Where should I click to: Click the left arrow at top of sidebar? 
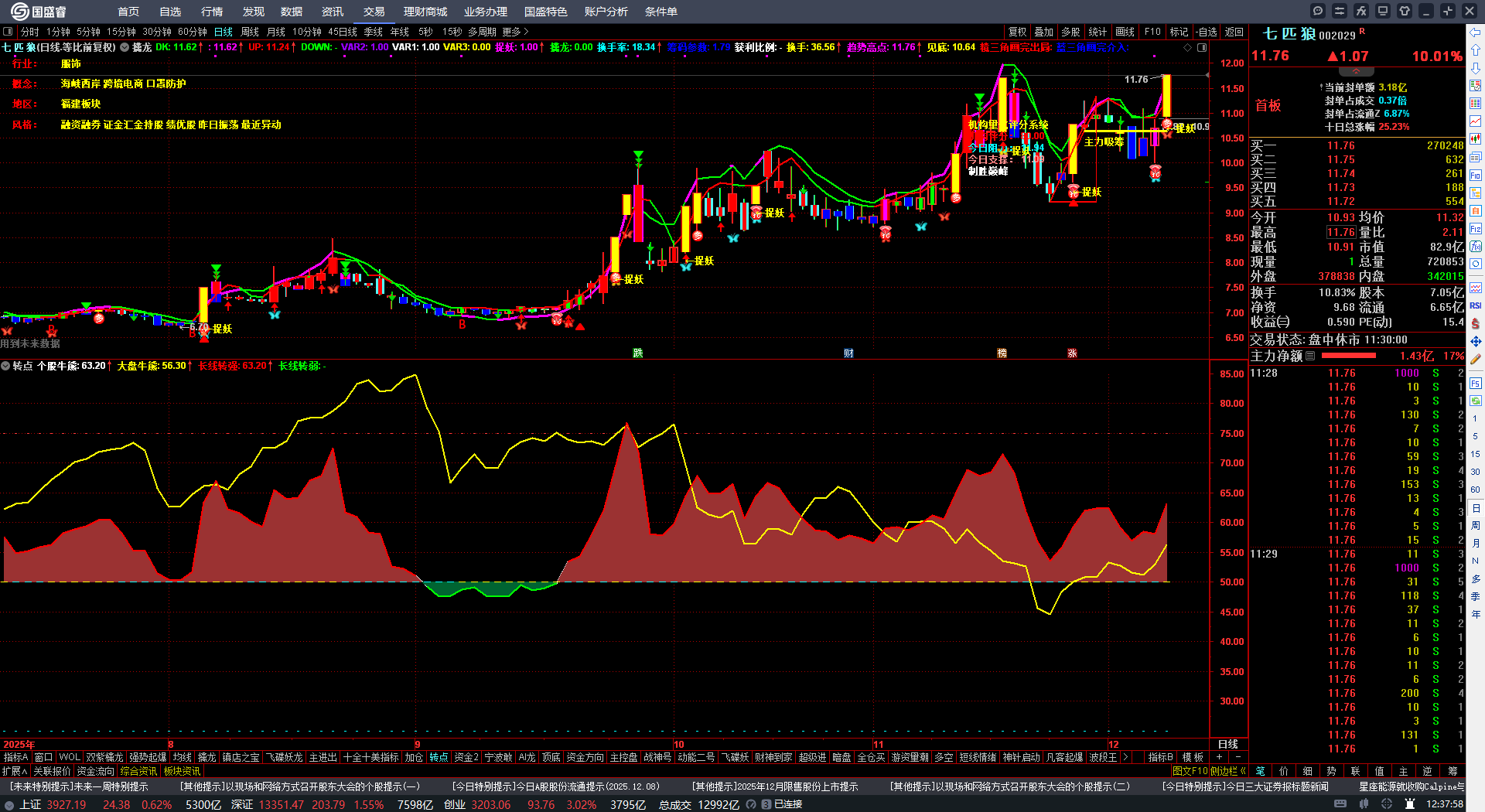(1476, 32)
